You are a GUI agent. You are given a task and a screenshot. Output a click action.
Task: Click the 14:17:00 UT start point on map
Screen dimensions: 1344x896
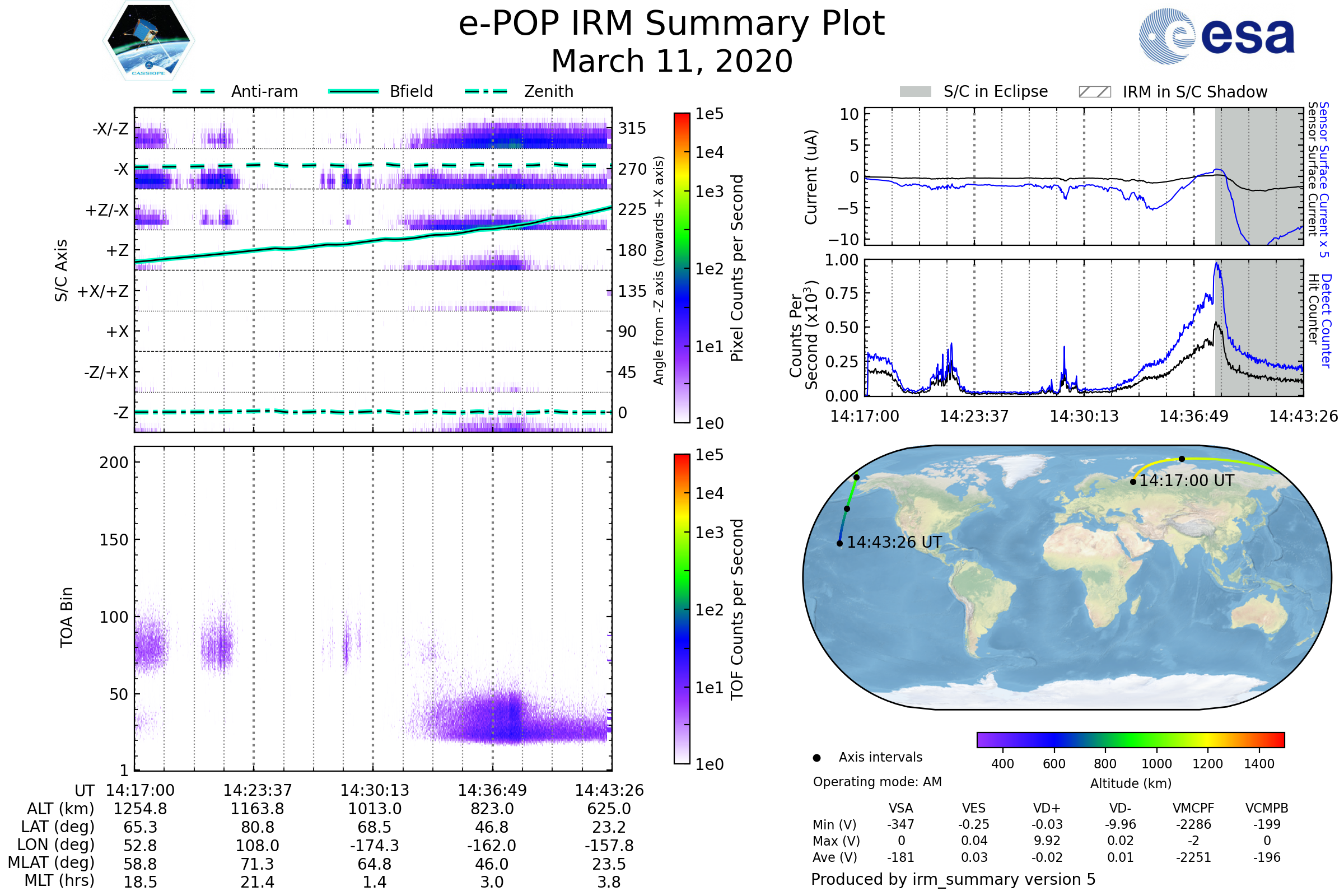click(x=1132, y=482)
